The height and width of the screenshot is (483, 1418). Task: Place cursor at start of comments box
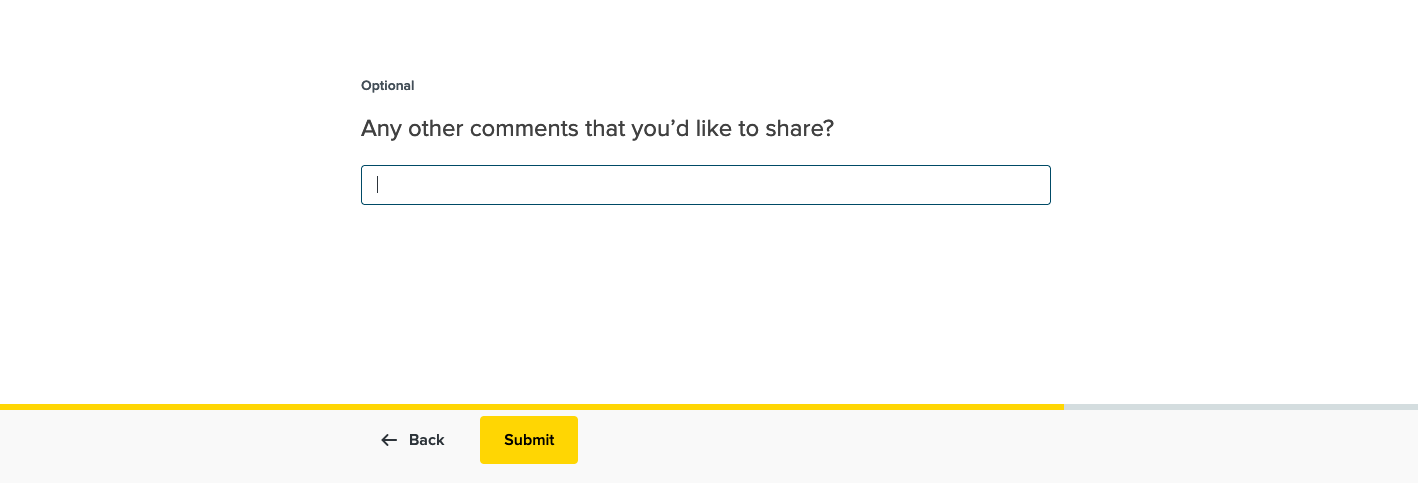coord(379,185)
